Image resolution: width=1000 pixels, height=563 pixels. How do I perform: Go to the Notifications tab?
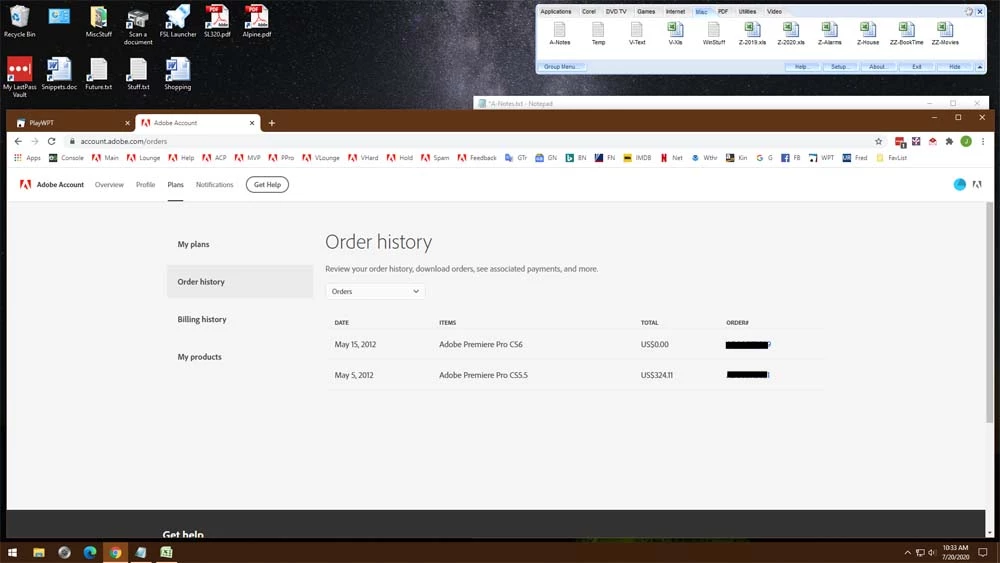214,185
